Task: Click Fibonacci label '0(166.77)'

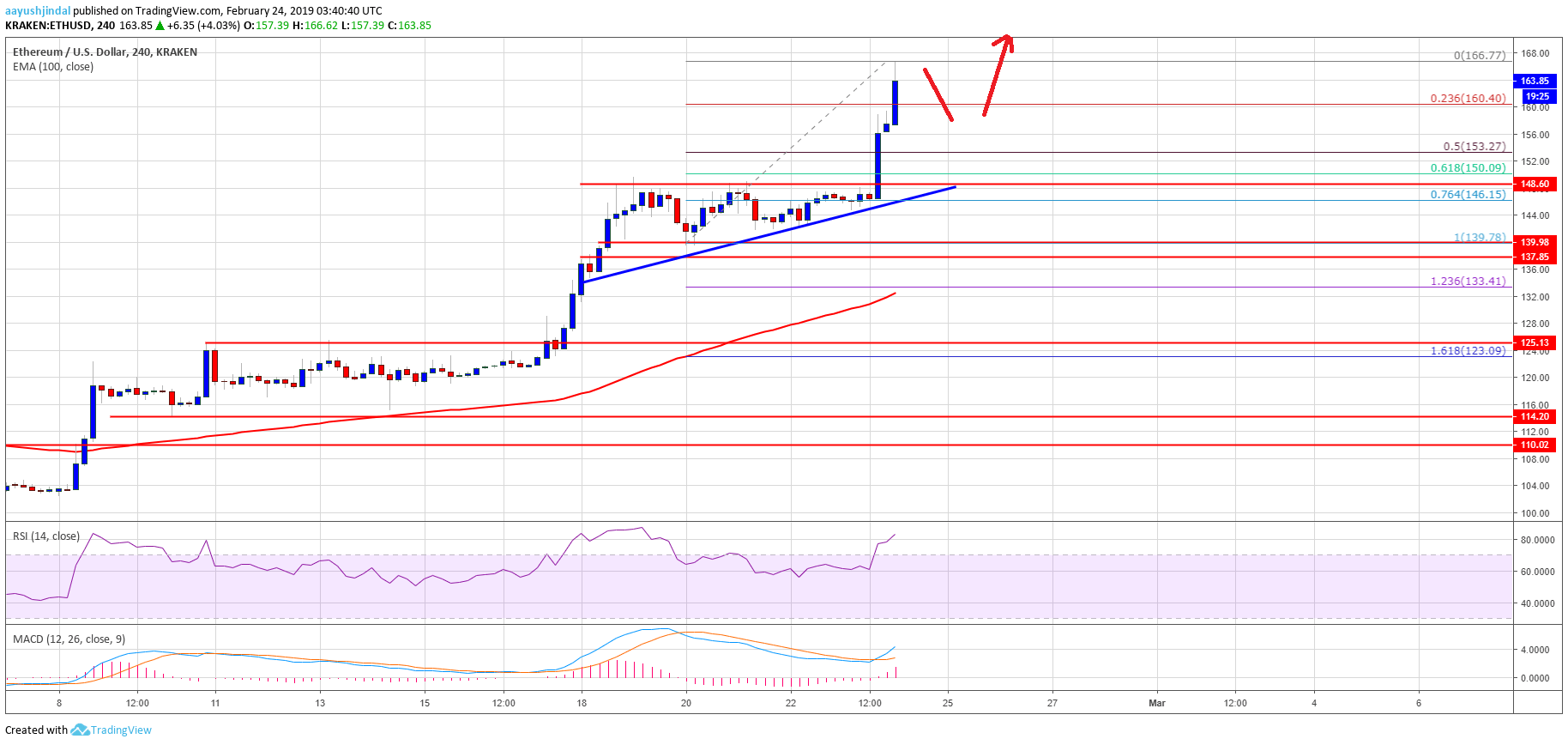Action: [x=1480, y=56]
